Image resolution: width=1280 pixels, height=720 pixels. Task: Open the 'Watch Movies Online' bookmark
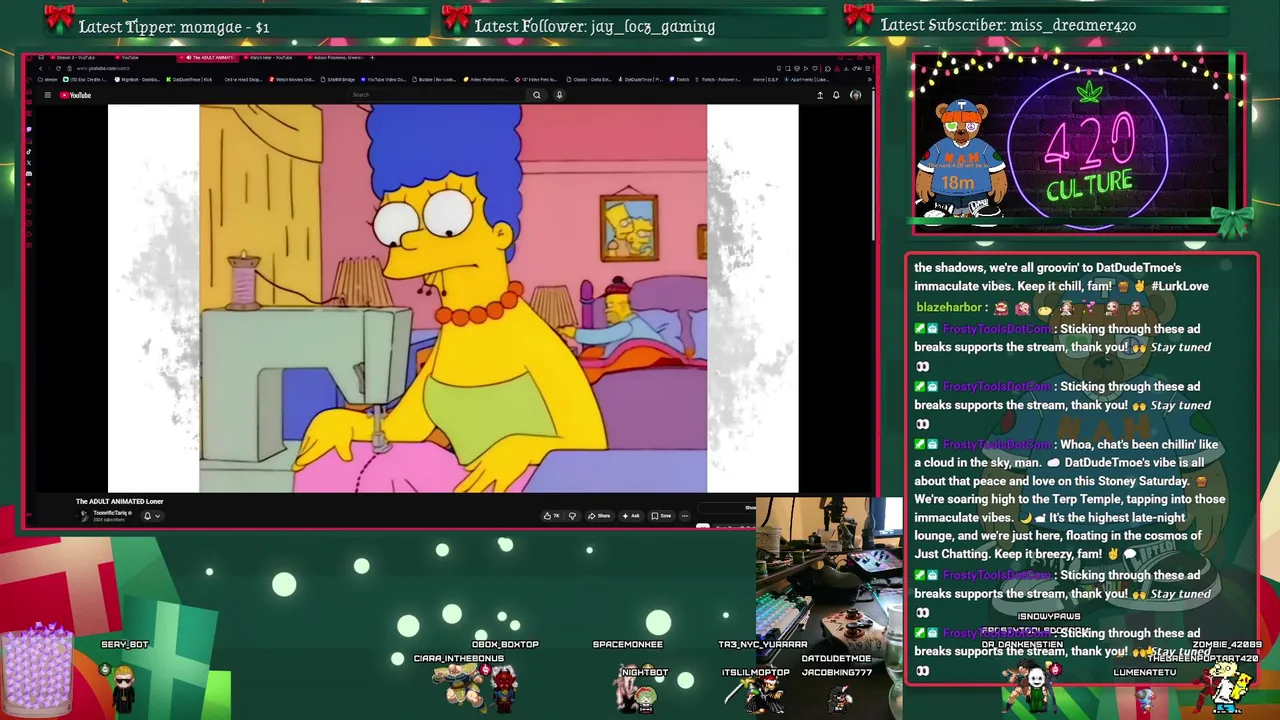click(x=293, y=80)
